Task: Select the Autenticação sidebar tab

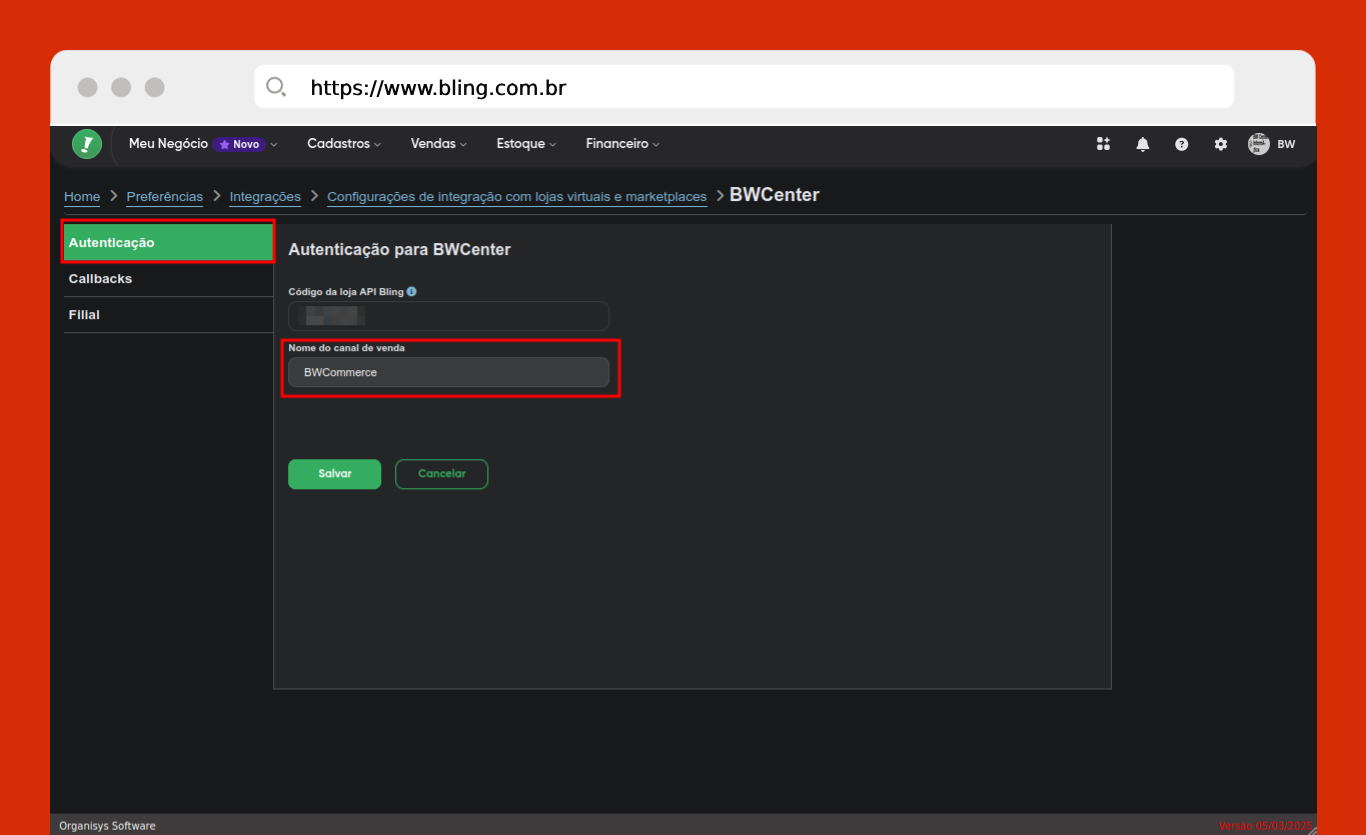Action: tap(168, 242)
